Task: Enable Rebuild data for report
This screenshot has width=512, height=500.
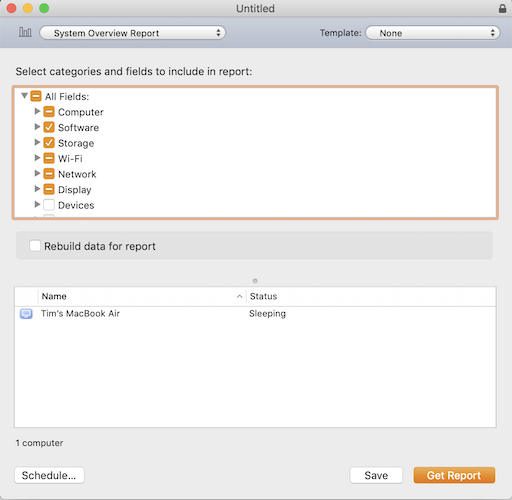Action: click(x=35, y=246)
